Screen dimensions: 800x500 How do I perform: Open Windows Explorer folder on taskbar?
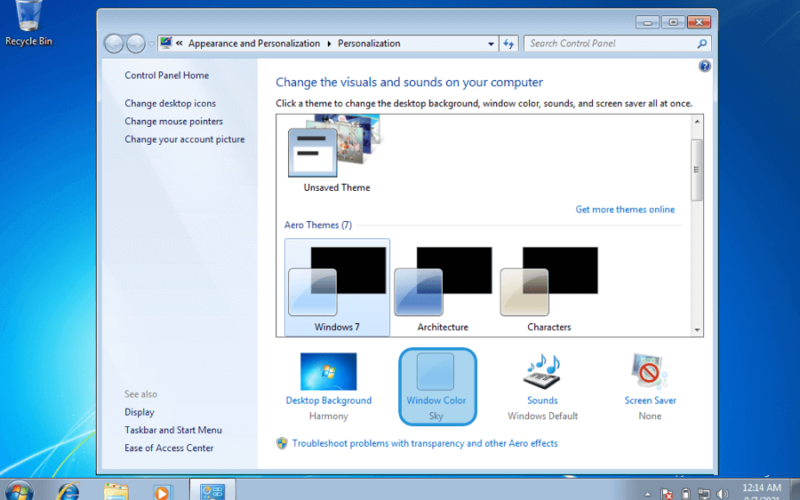[x=116, y=491]
